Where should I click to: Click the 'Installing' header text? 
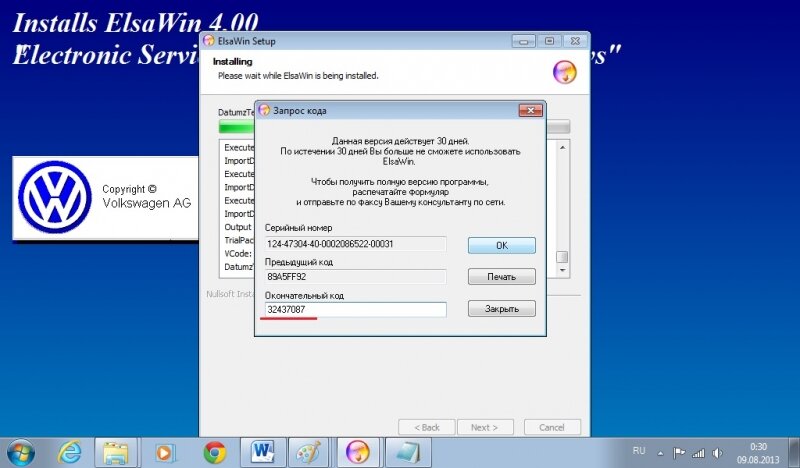[233, 62]
